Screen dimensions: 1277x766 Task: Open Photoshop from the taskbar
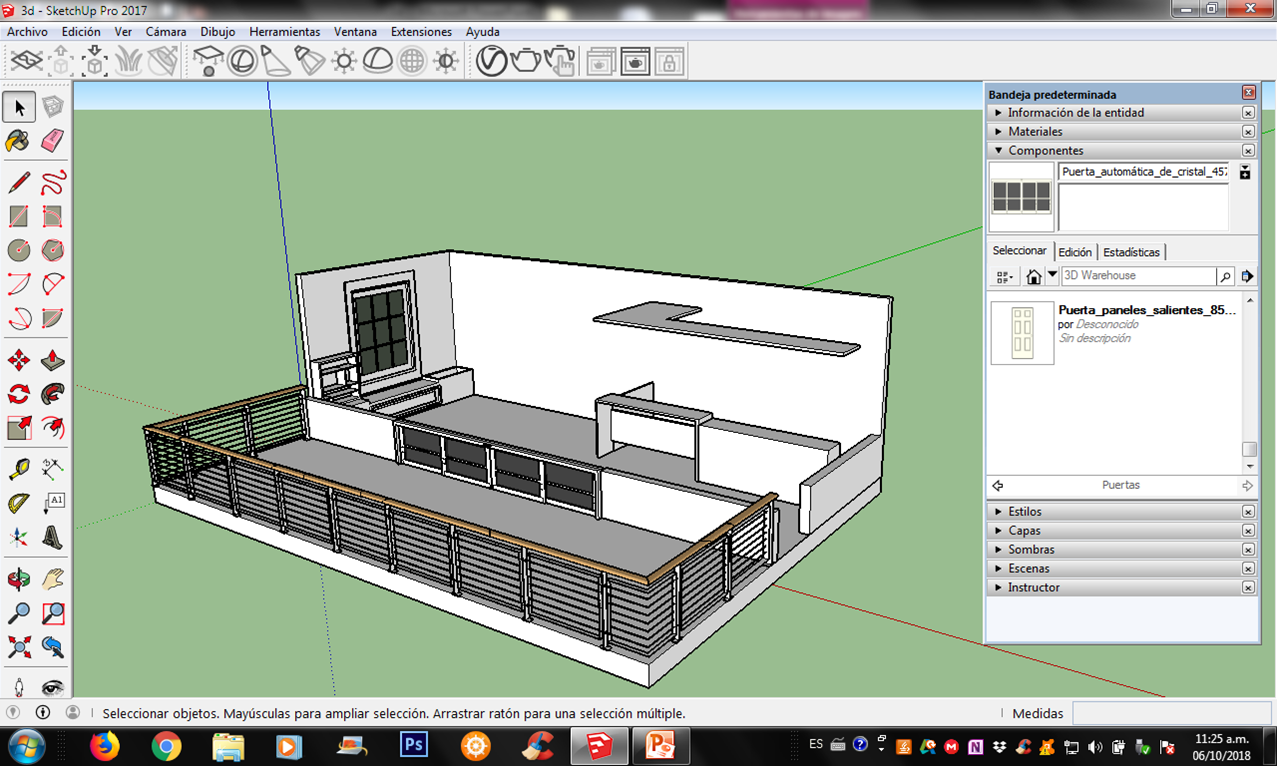(x=413, y=746)
